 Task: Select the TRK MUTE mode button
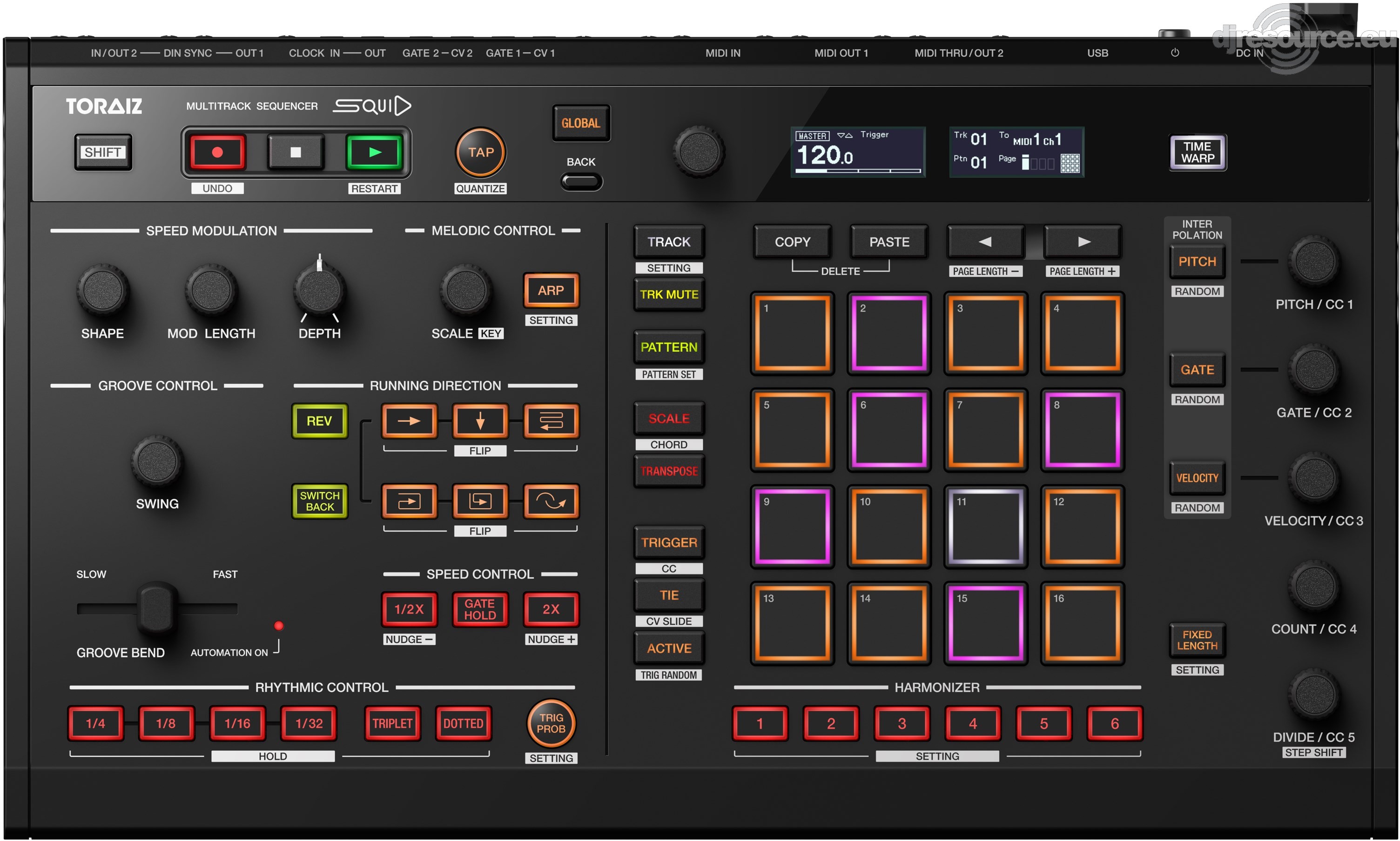668,295
